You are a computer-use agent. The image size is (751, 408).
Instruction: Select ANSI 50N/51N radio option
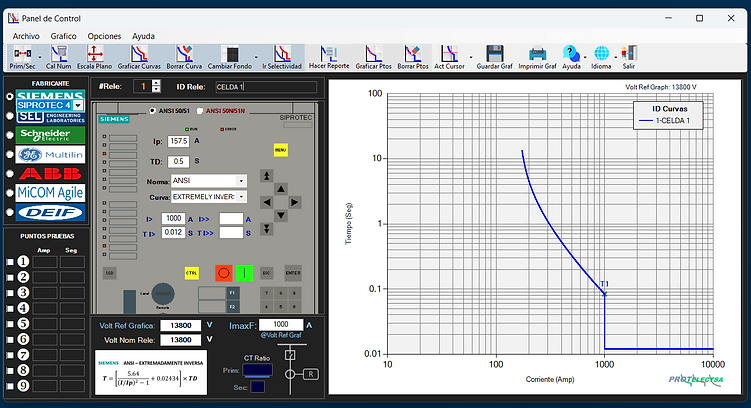[x=200, y=111]
